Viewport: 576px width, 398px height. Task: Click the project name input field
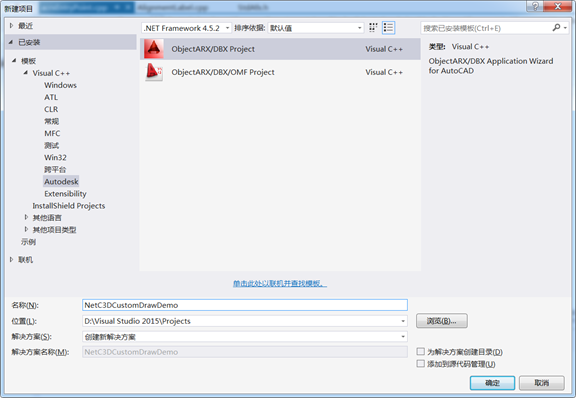tap(245, 305)
